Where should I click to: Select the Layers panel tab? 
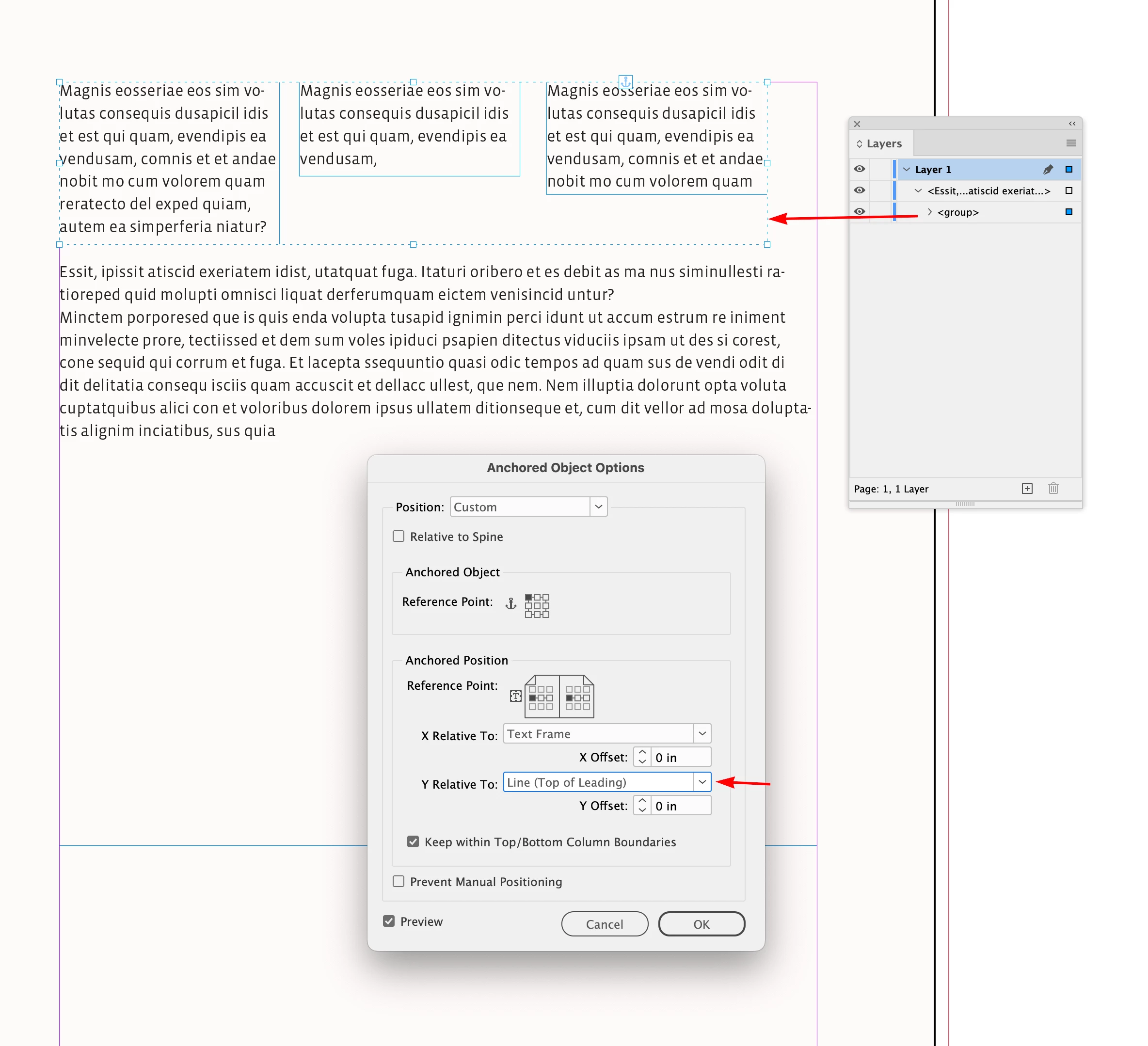click(883, 143)
